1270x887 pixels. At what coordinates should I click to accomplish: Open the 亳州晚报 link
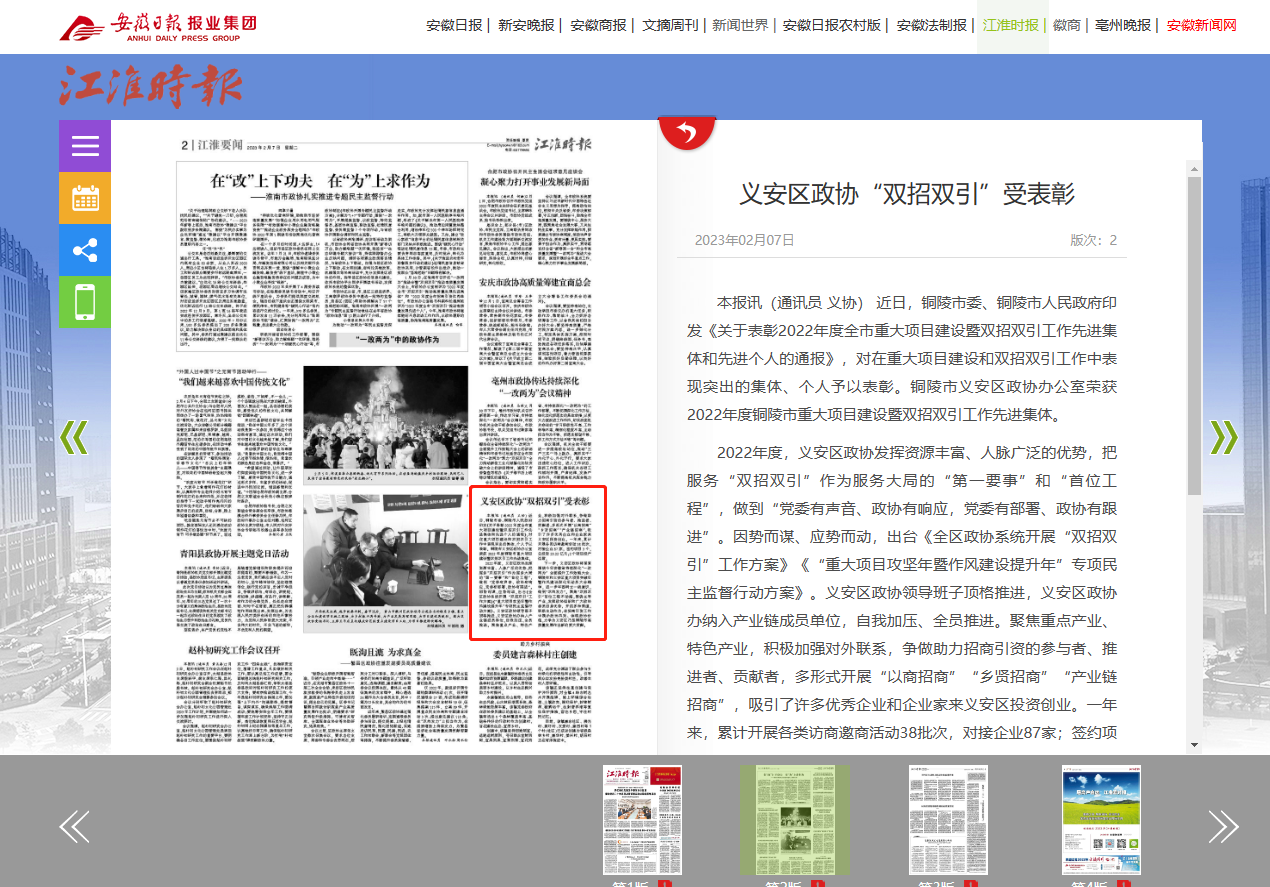pyautogui.click(x=1123, y=26)
